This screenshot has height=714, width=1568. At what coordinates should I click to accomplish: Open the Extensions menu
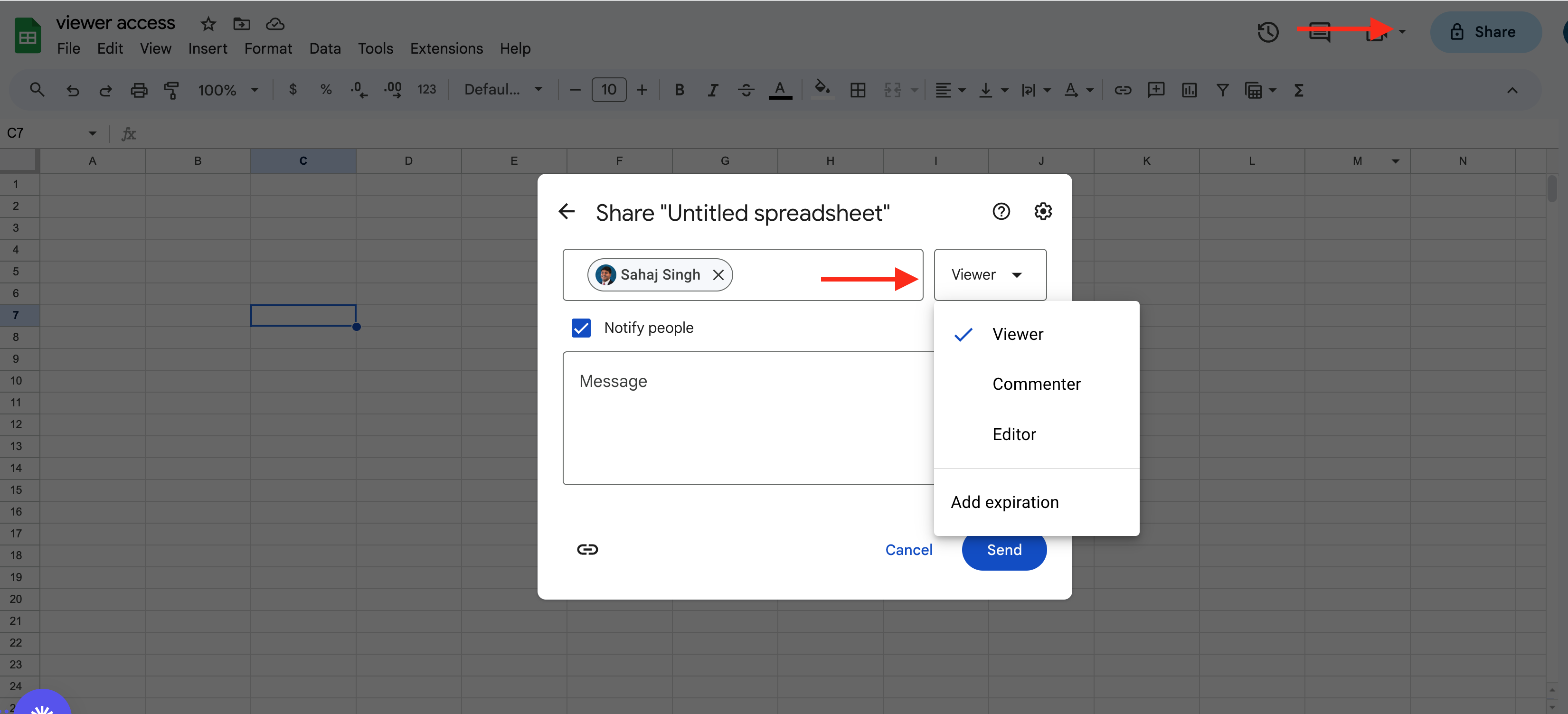[447, 49]
